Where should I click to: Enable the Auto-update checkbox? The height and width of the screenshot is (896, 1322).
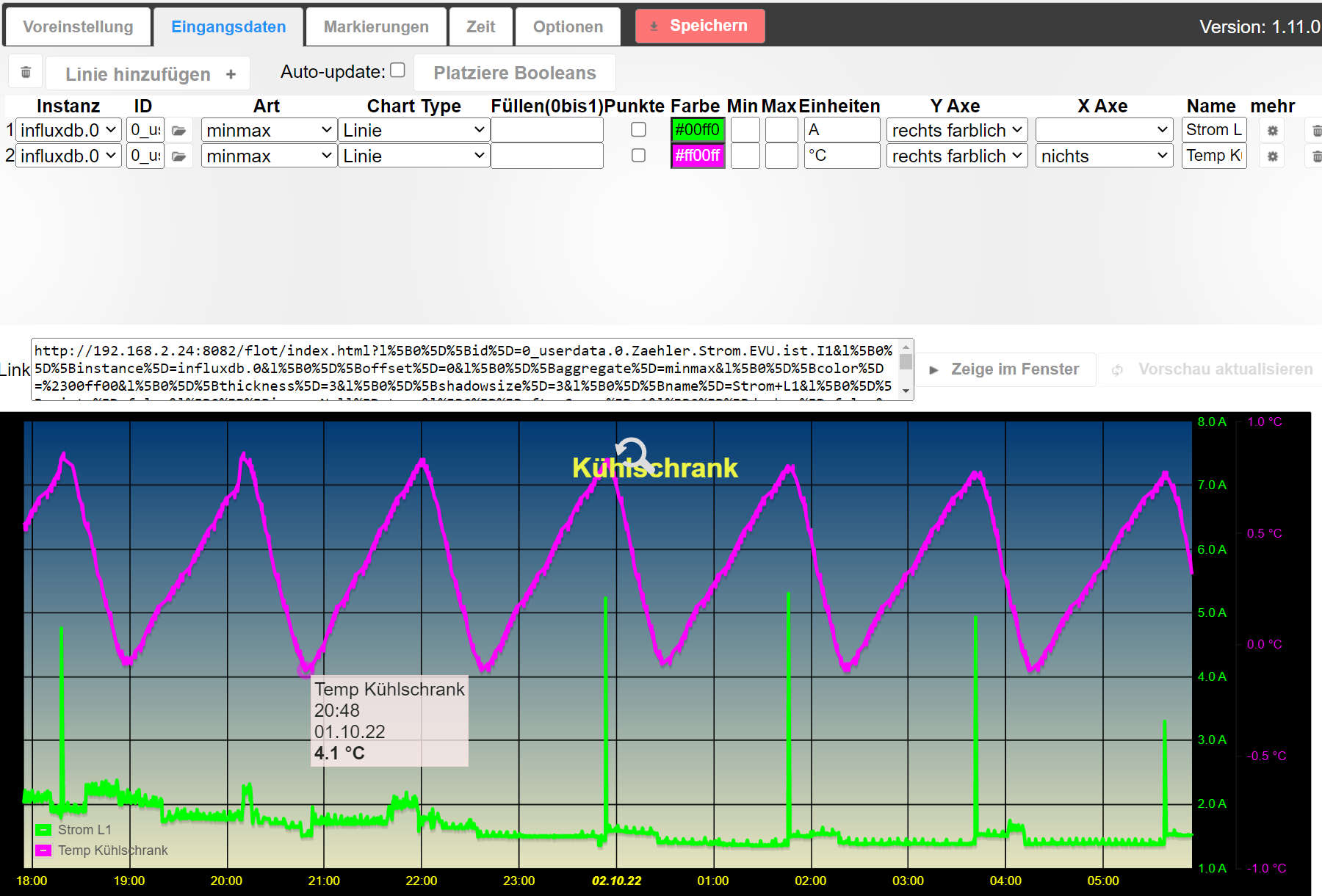pos(397,71)
